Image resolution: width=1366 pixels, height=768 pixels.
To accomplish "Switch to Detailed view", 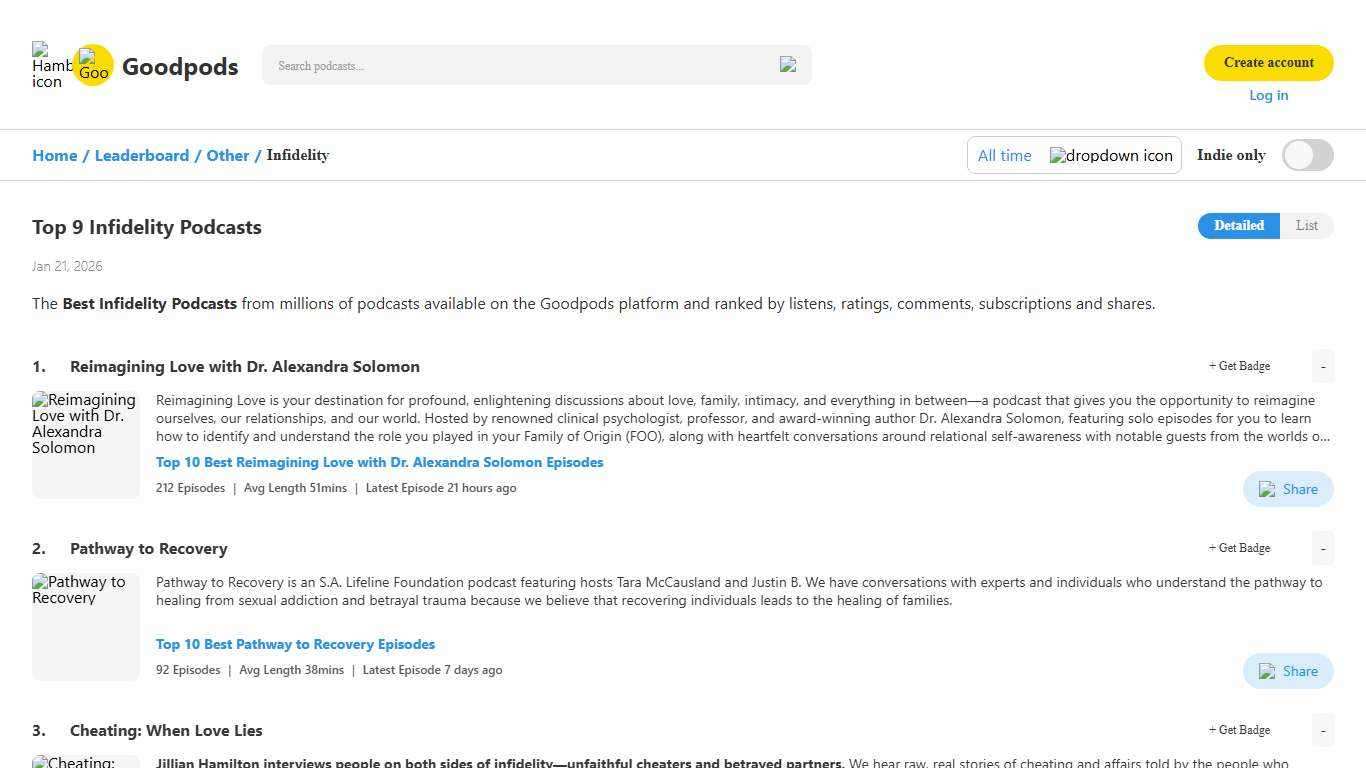I will (1238, 226).
